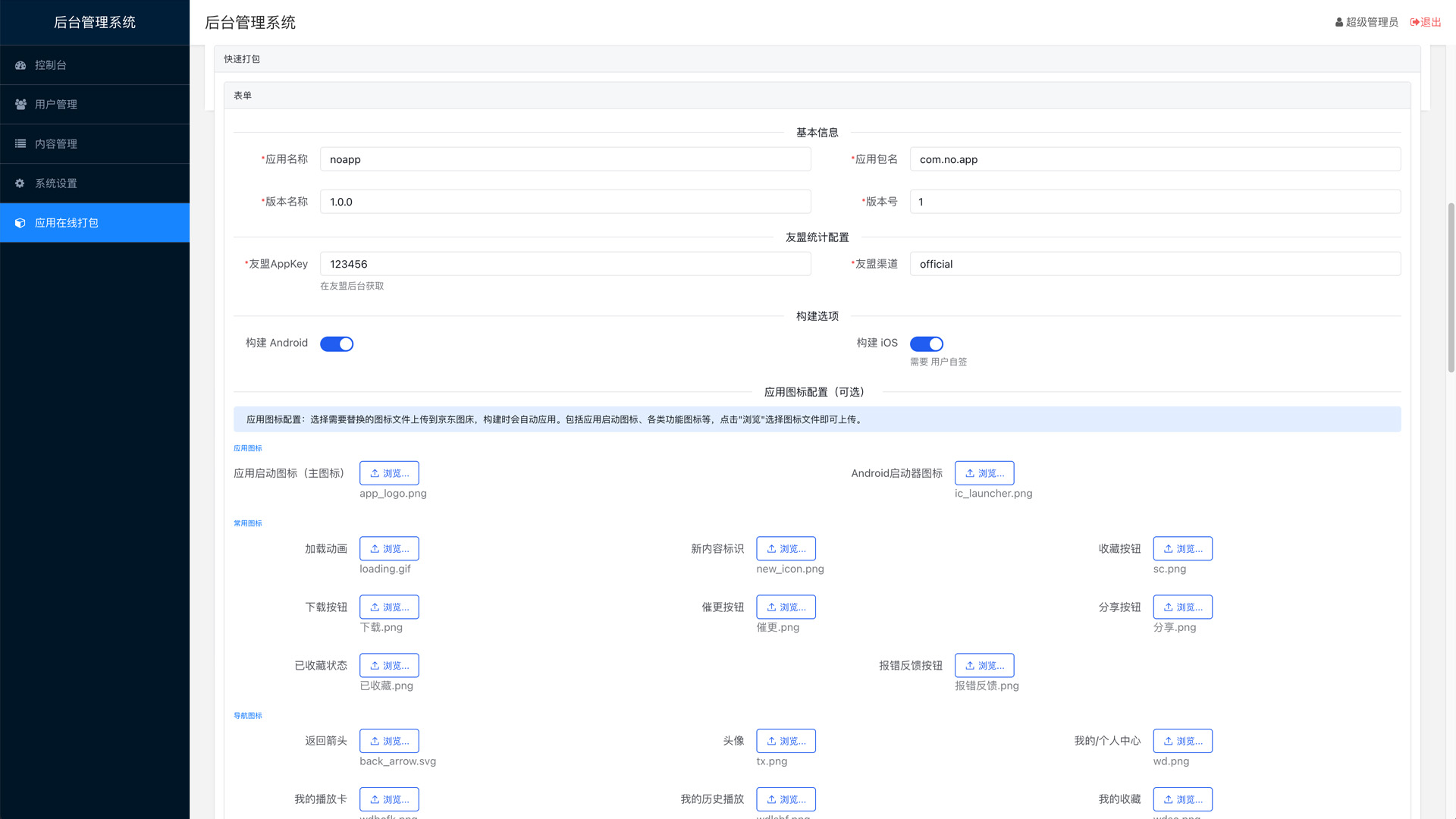Select 应用在线打包 in the sidebar

pos(67,222)
